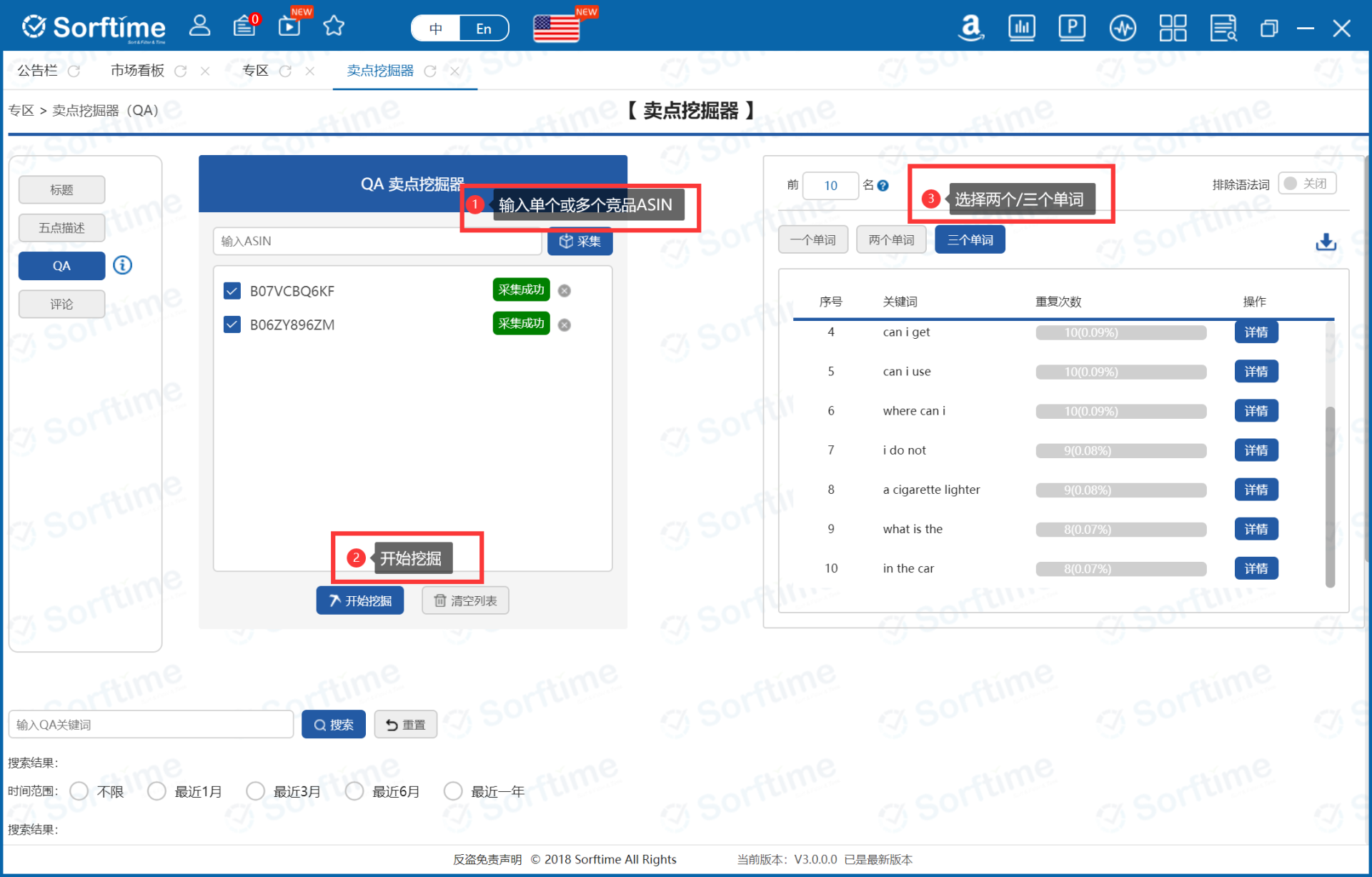The image size is (1372, 877).
Task: Select the 评论 sidebar option
Action: [x=62, y=304]
